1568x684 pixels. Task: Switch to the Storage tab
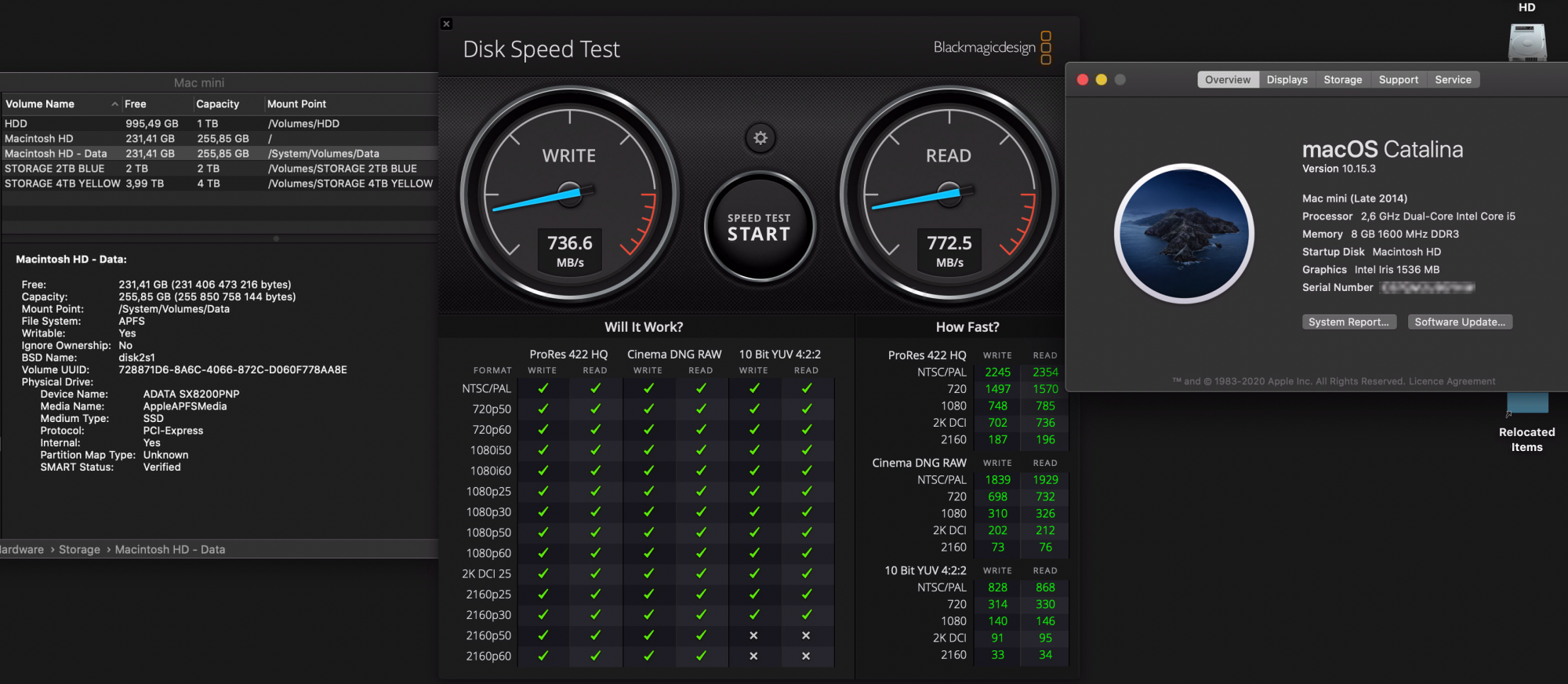click(1342, 80)
